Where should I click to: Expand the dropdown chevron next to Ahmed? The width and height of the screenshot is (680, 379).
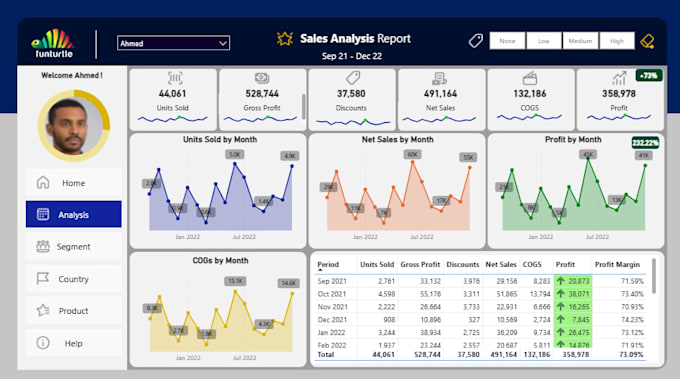click(222, 43)
